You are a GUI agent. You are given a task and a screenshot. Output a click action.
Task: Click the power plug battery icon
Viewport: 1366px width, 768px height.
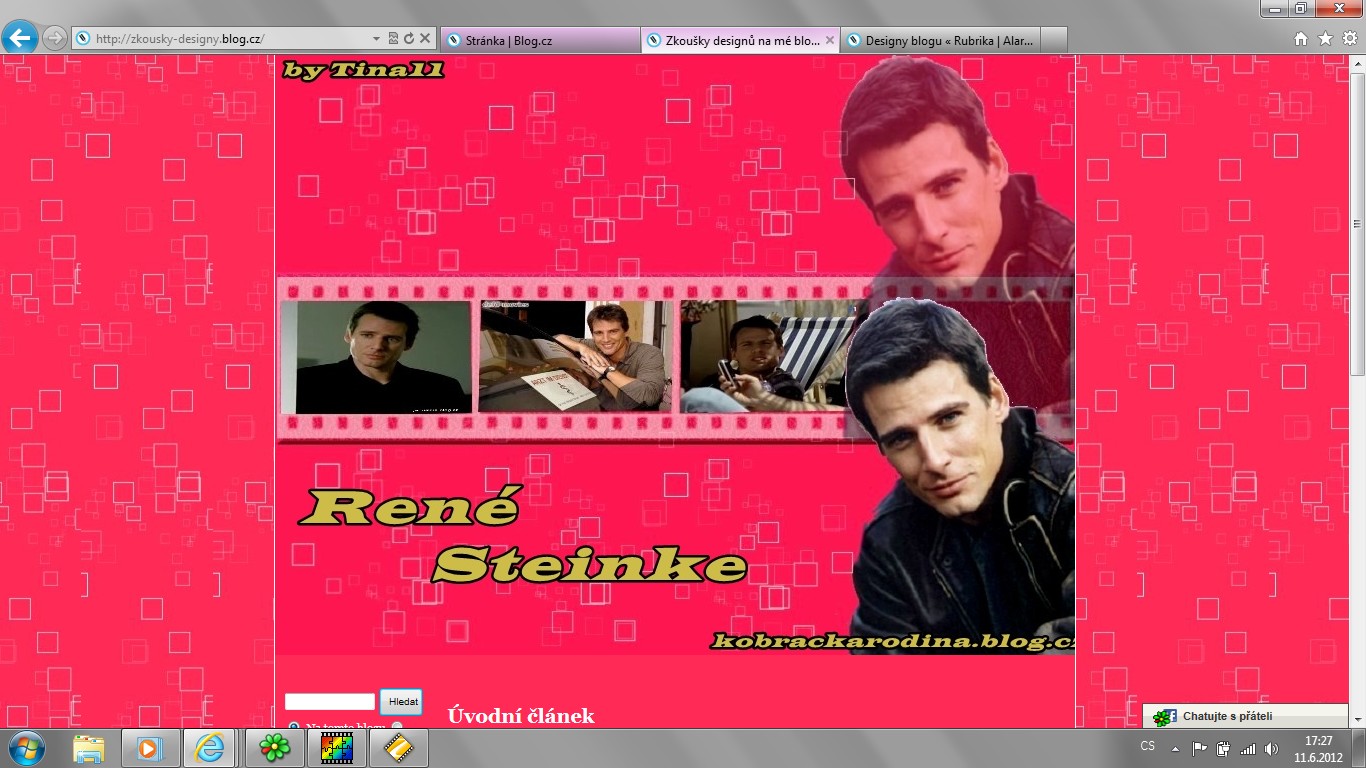coord(1223,748)
